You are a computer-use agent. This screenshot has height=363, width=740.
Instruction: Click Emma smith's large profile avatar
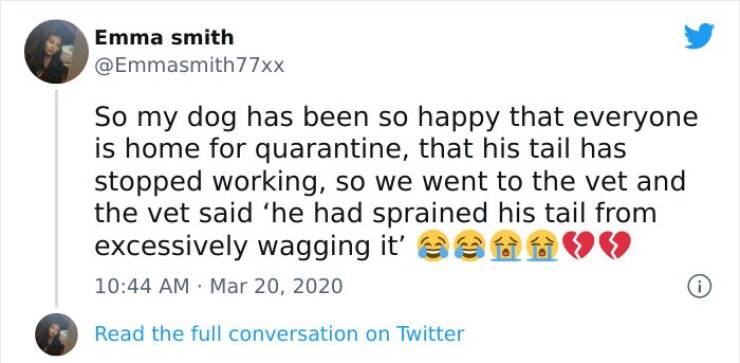(x=56, y=51)
